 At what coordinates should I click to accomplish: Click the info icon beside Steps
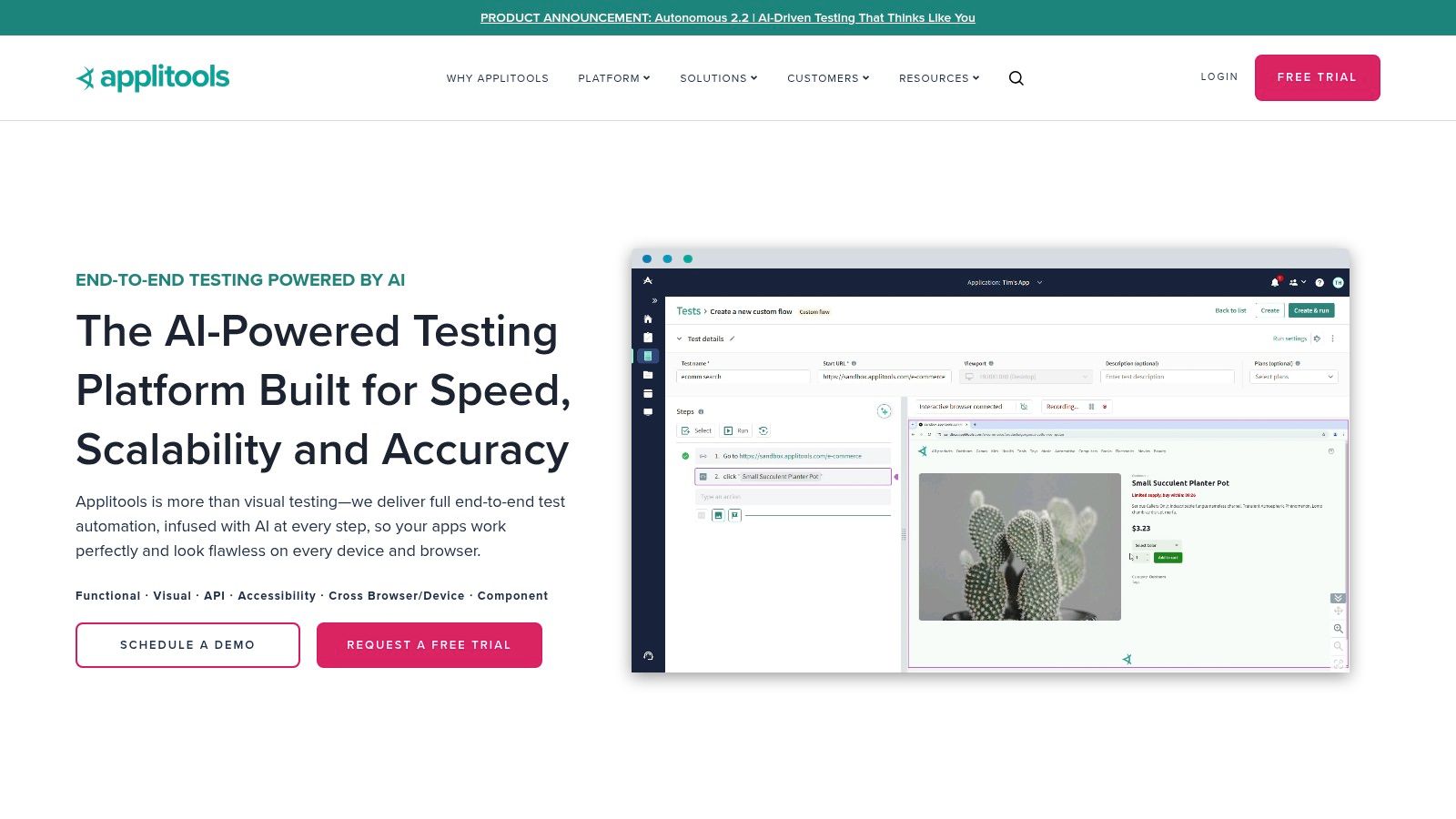click(701, 411)
